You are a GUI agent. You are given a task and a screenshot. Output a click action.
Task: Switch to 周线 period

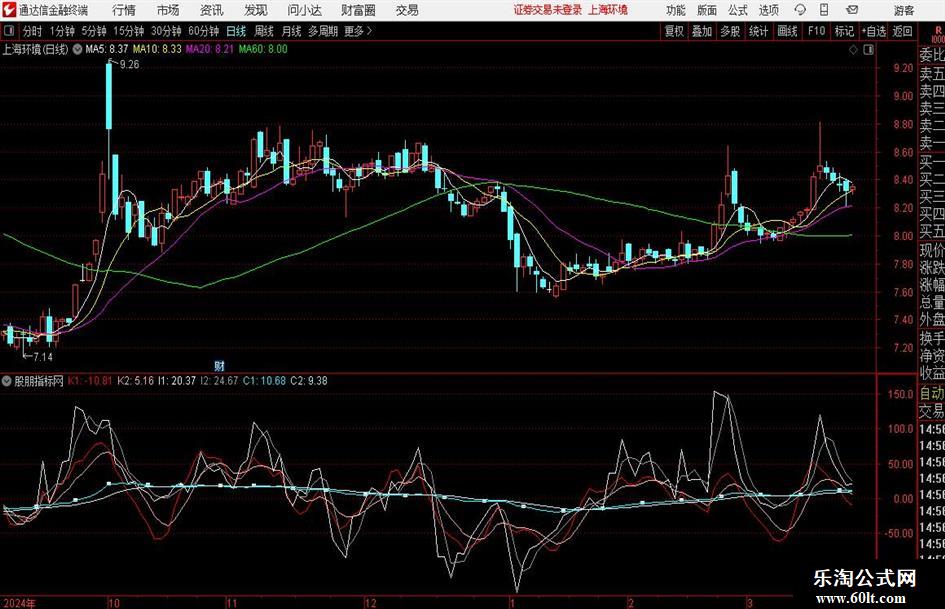point(264,31)
